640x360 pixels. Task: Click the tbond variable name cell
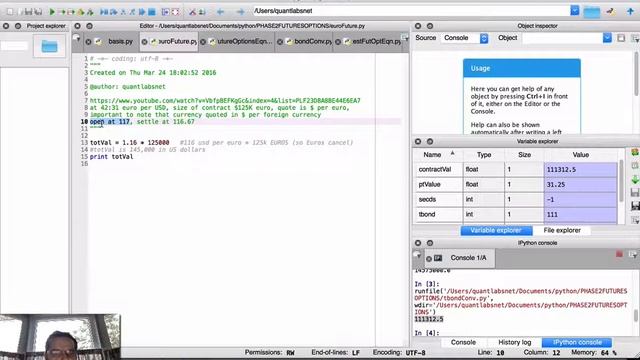(x=439, y=214)
